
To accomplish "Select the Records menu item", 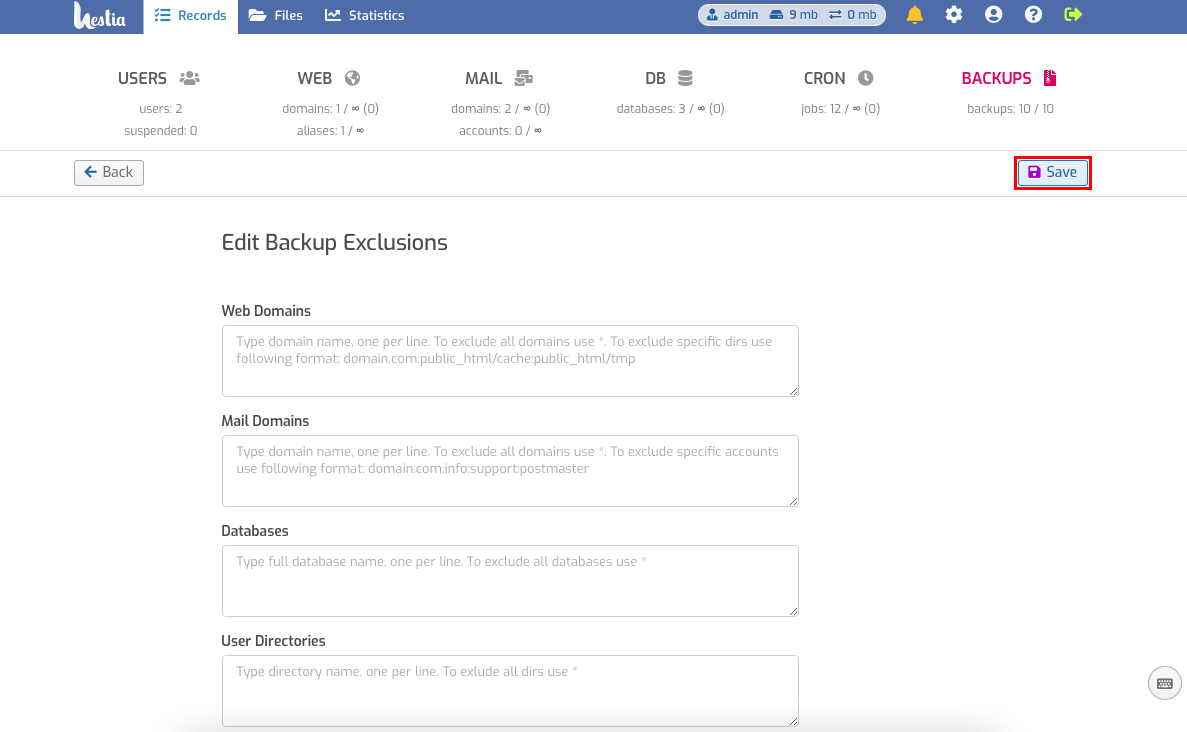I will tap(190, 16).
